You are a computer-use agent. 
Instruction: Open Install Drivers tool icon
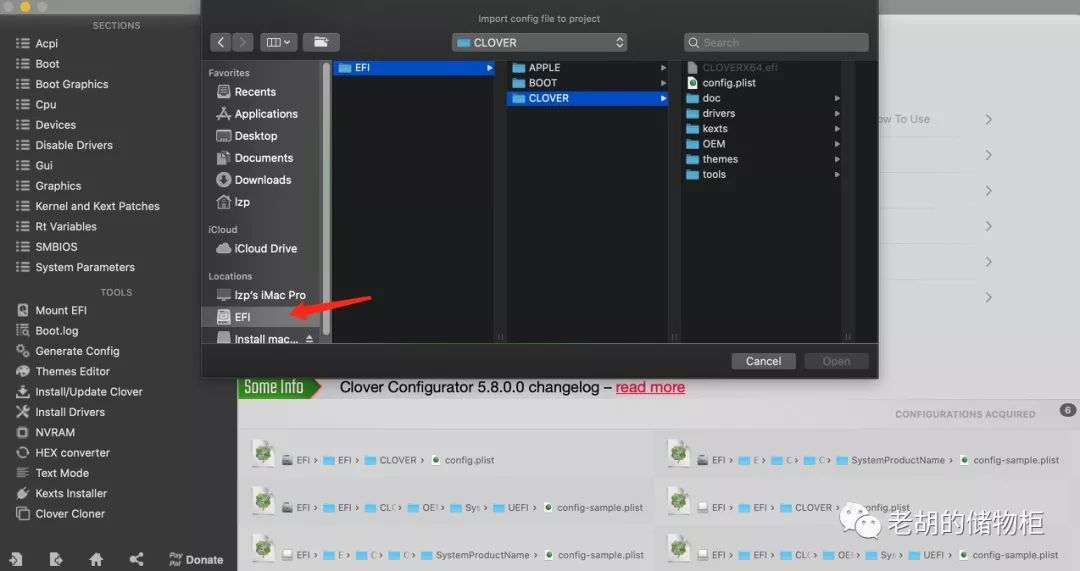[23, 412]
